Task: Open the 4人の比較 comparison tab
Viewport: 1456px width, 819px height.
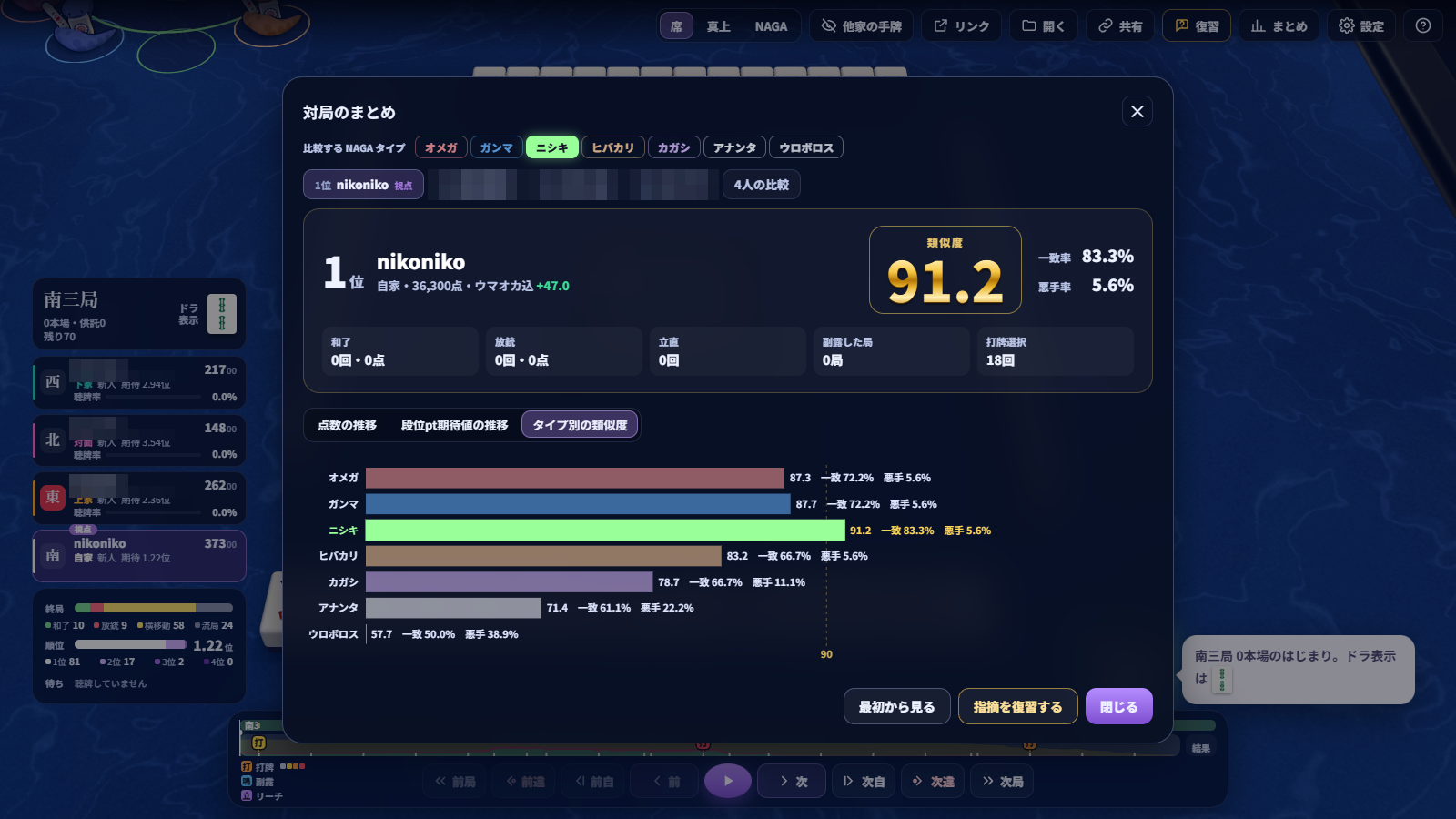Action: [762, 185]
